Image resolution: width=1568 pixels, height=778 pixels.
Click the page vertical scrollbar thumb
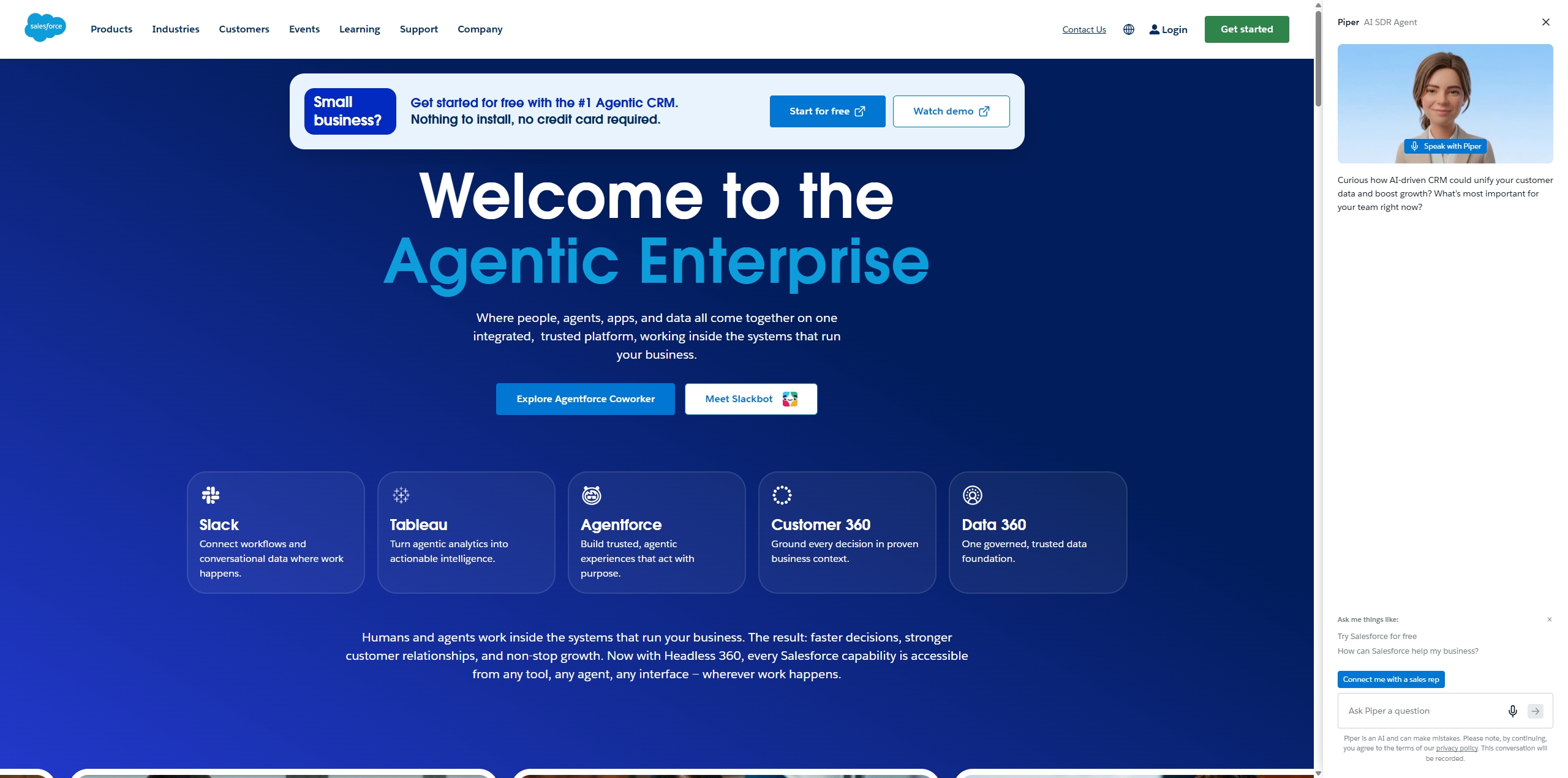[x=1318, y=58]
